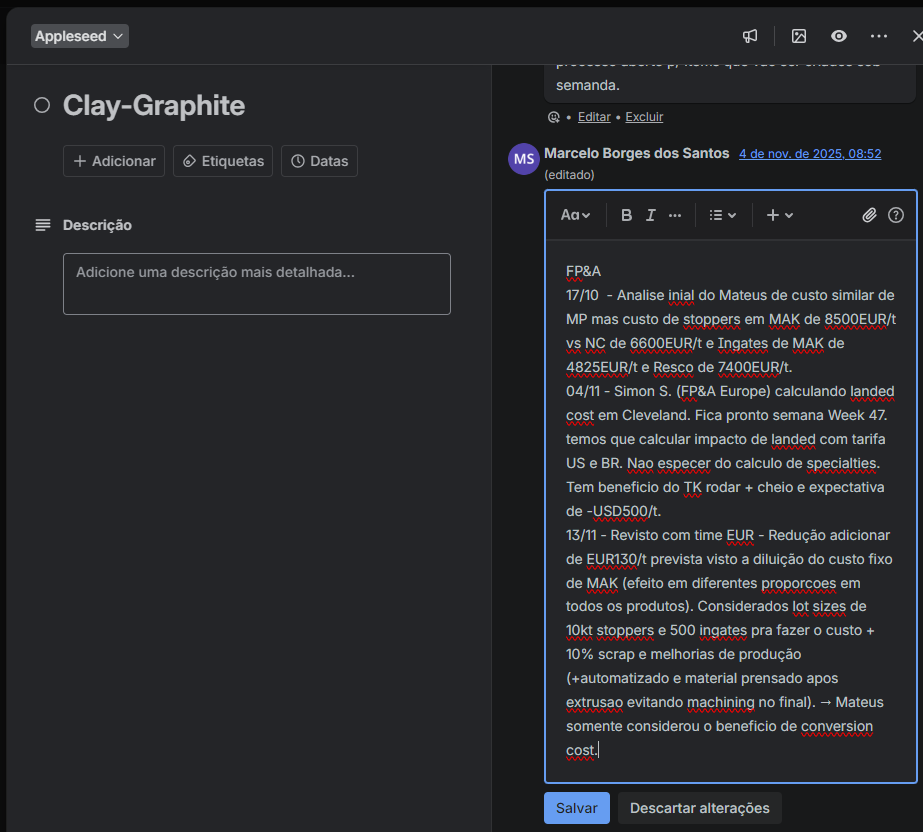Click the Excluir comment link
The image size is (923, 832).
point(644,117)
